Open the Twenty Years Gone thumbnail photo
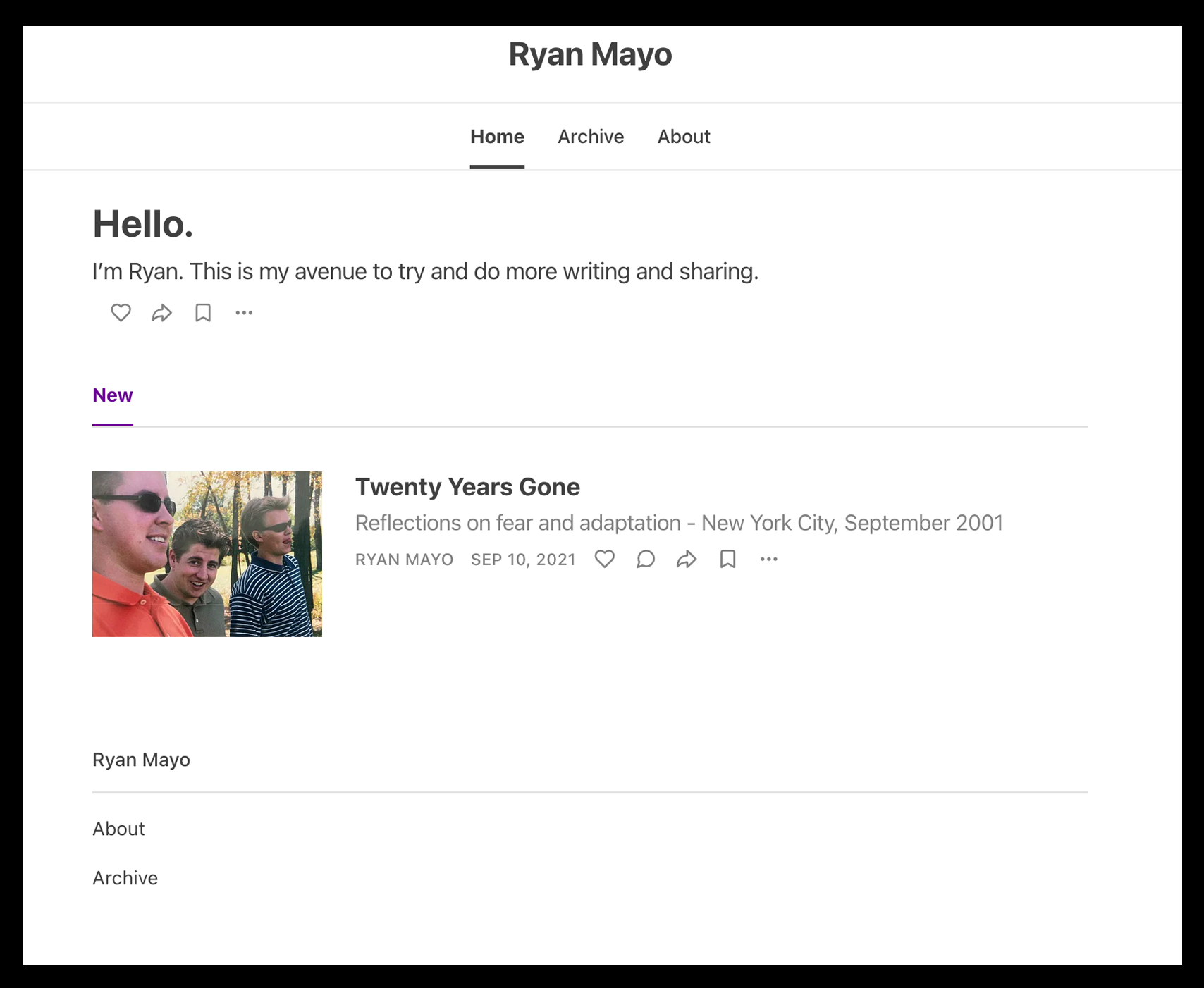1204x988 pixels. coord(207,554)
